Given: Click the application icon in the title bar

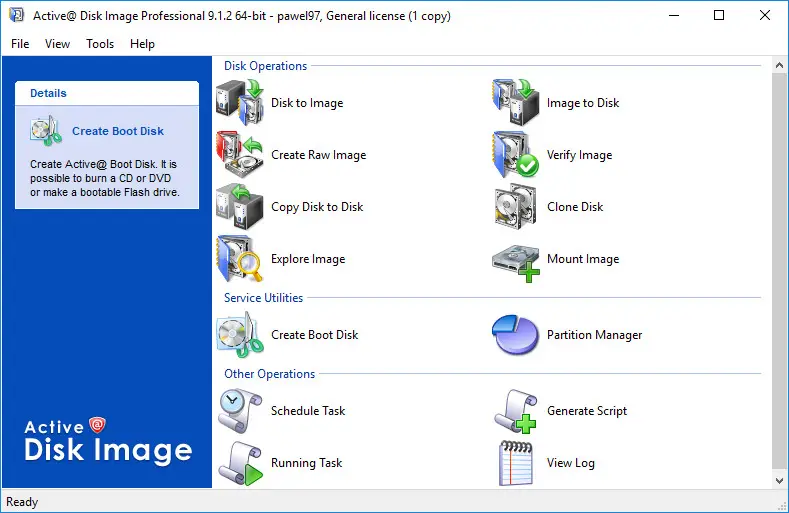Looking at the screenshot, I should [x=16, y=15].
